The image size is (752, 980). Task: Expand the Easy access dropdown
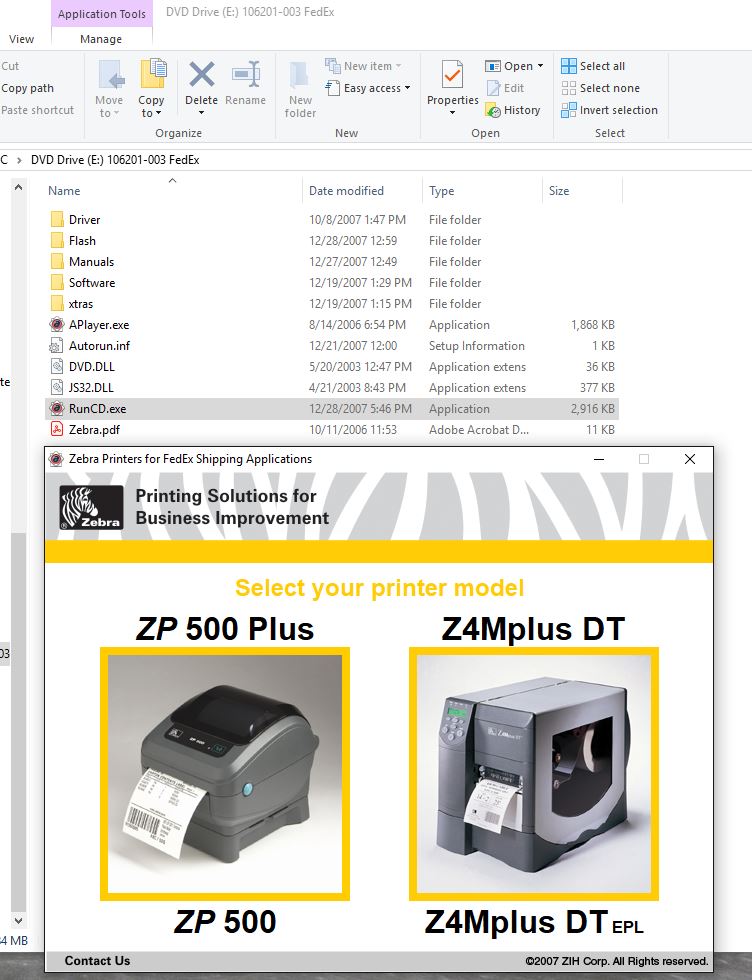pos(408,88)
